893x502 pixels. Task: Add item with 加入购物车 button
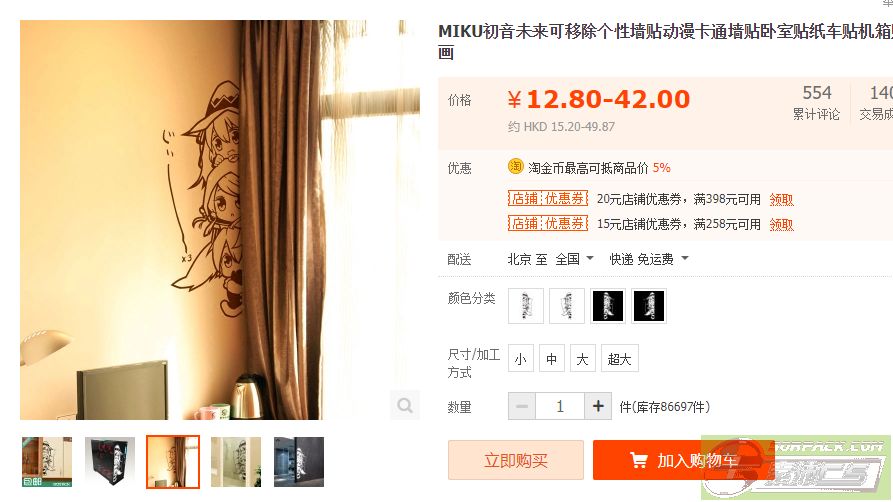point(683,460)
